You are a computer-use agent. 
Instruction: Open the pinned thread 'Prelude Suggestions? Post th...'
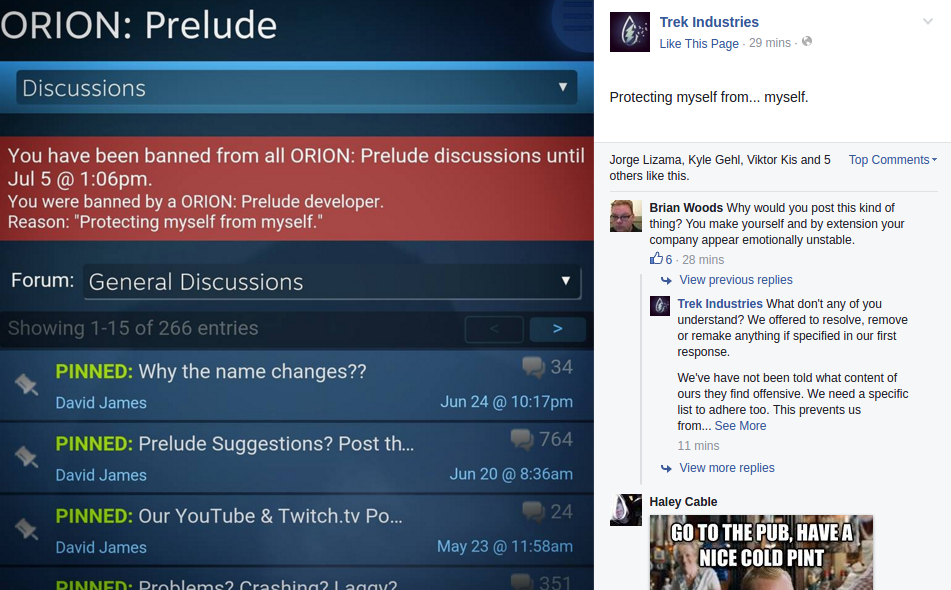pos(235,443)
